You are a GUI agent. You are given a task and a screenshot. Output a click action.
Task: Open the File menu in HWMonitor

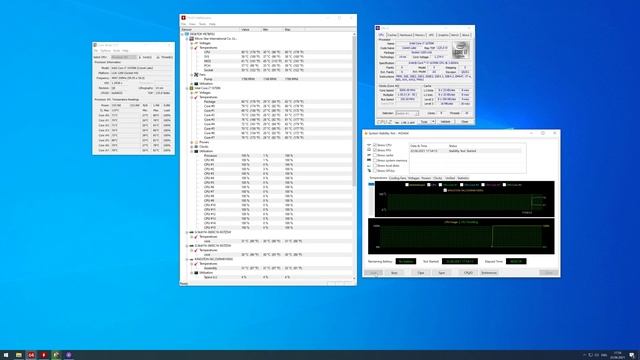click(x=184, y=24)
